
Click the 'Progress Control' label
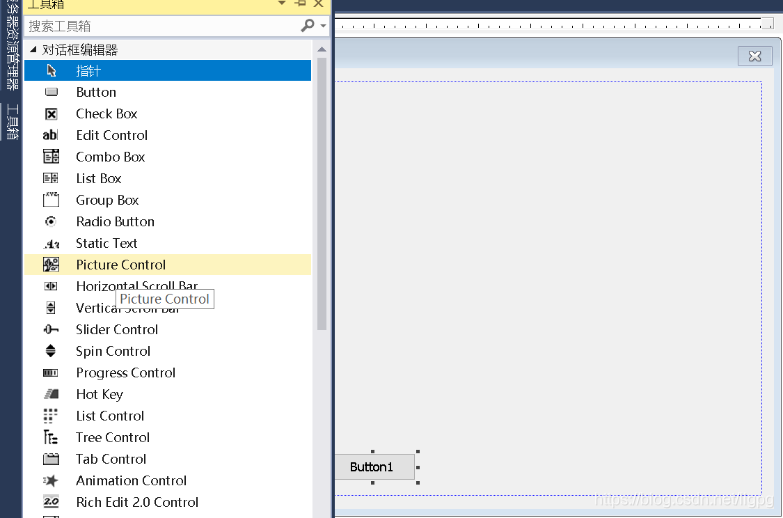point(126,373)
